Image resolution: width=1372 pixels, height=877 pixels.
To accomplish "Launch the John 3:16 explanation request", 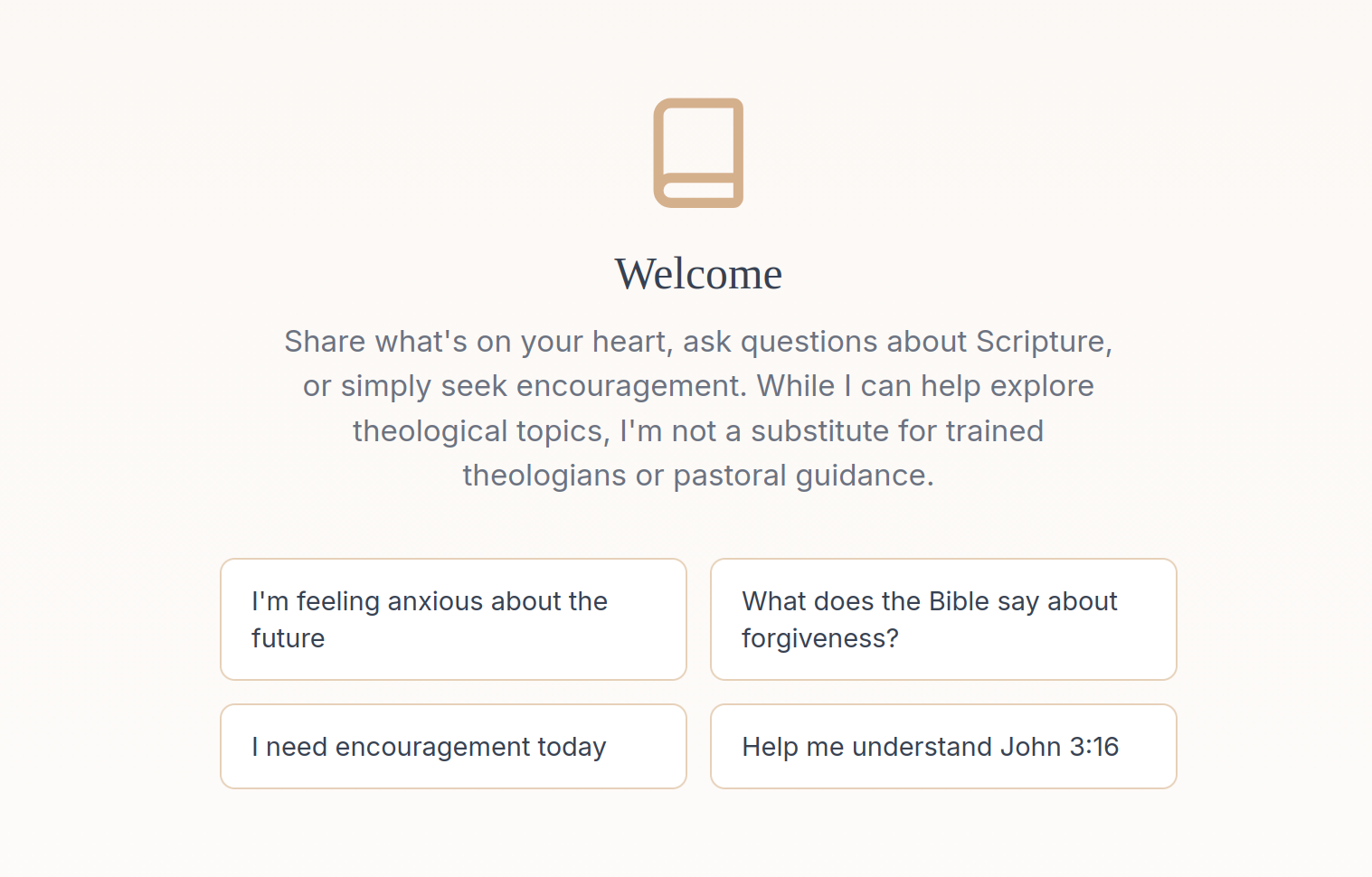I will [x=943, y=746].
